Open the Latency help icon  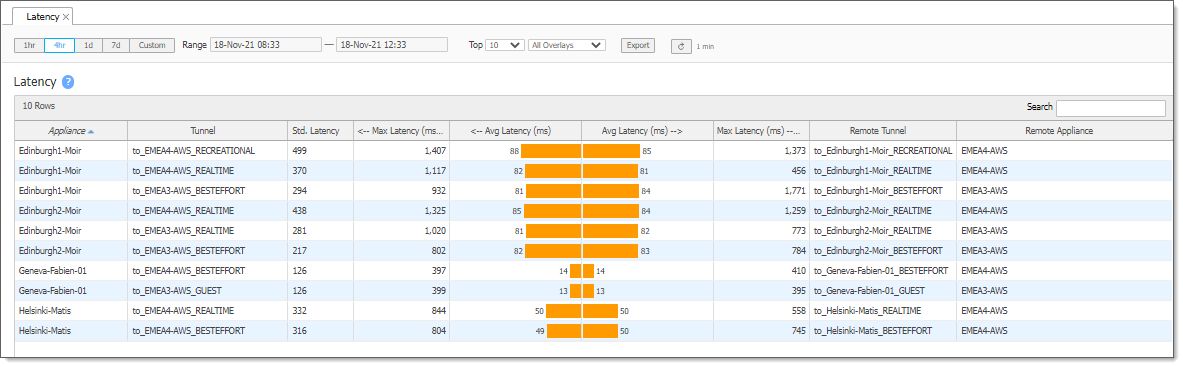coord(68,82)
